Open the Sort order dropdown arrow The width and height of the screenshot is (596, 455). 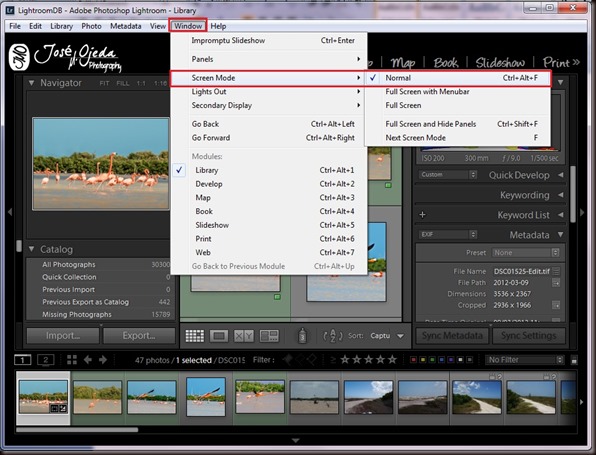point(400,336)
